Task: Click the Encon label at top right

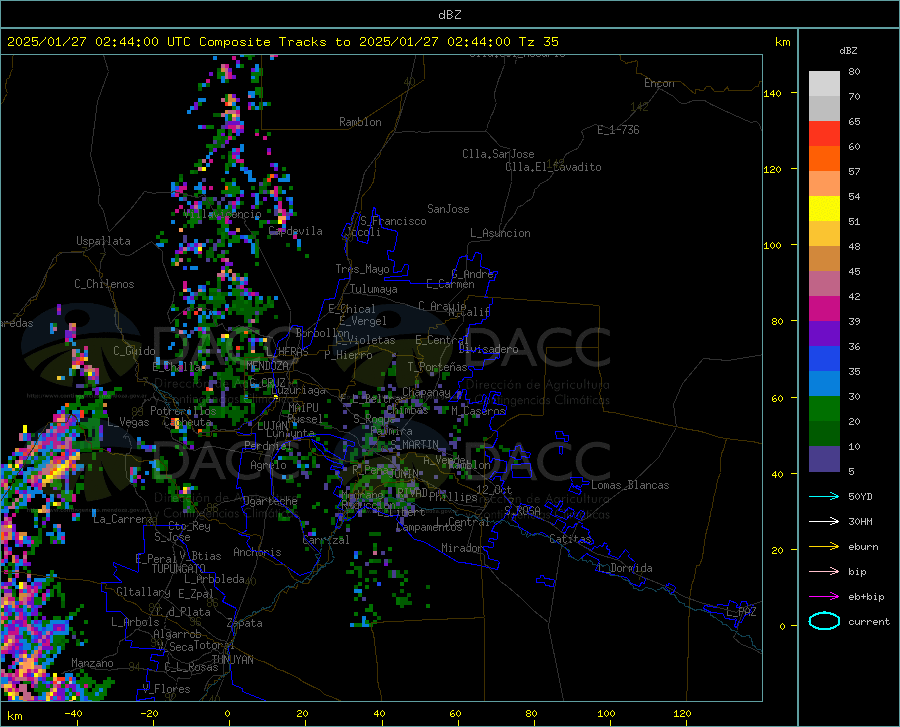Action: tap(659, 83)
